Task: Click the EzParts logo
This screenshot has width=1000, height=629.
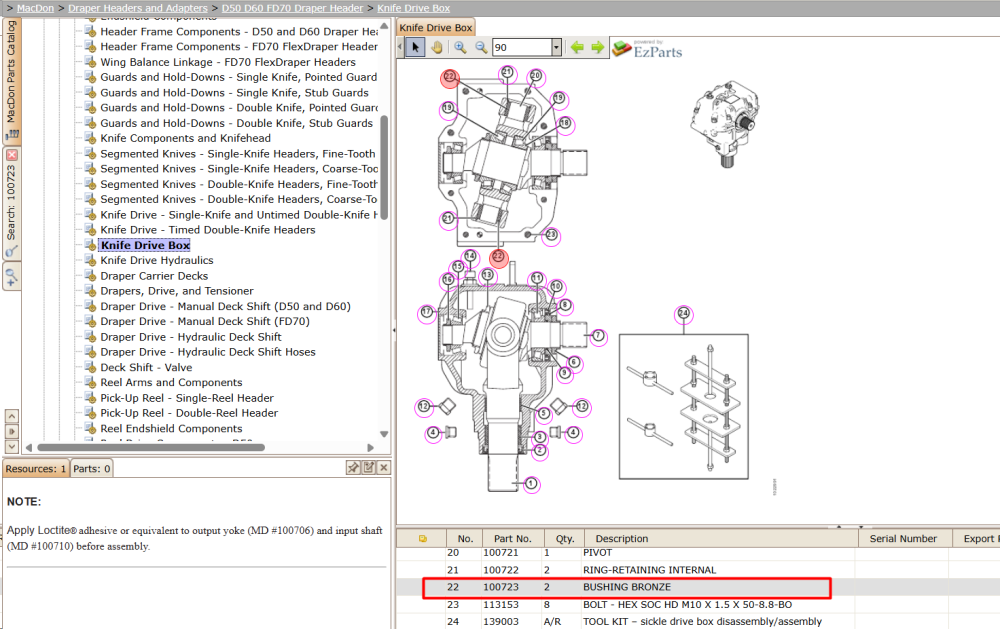Action: (x=647, y=49)
